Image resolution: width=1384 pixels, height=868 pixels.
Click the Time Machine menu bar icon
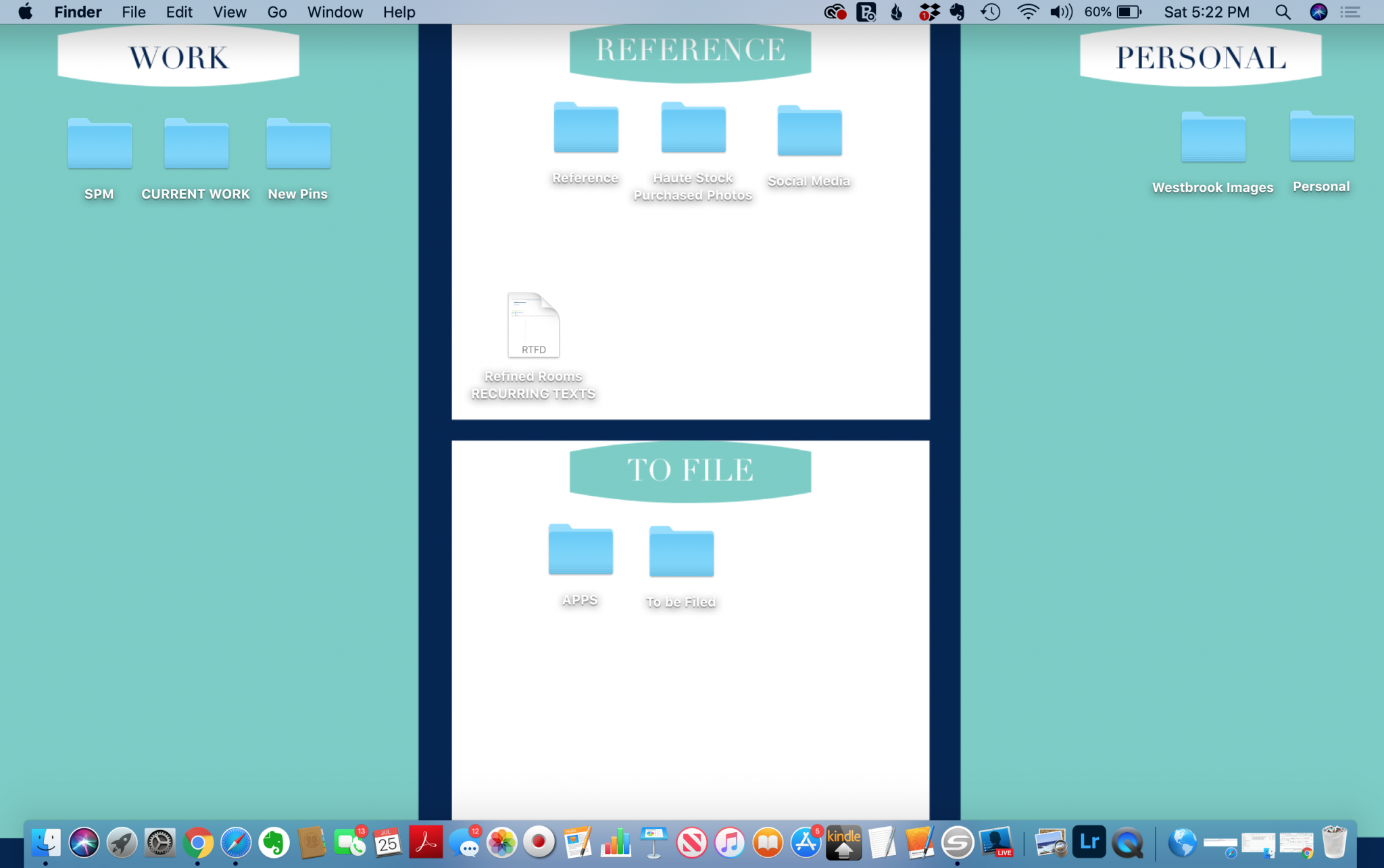[x=991, y=11]
